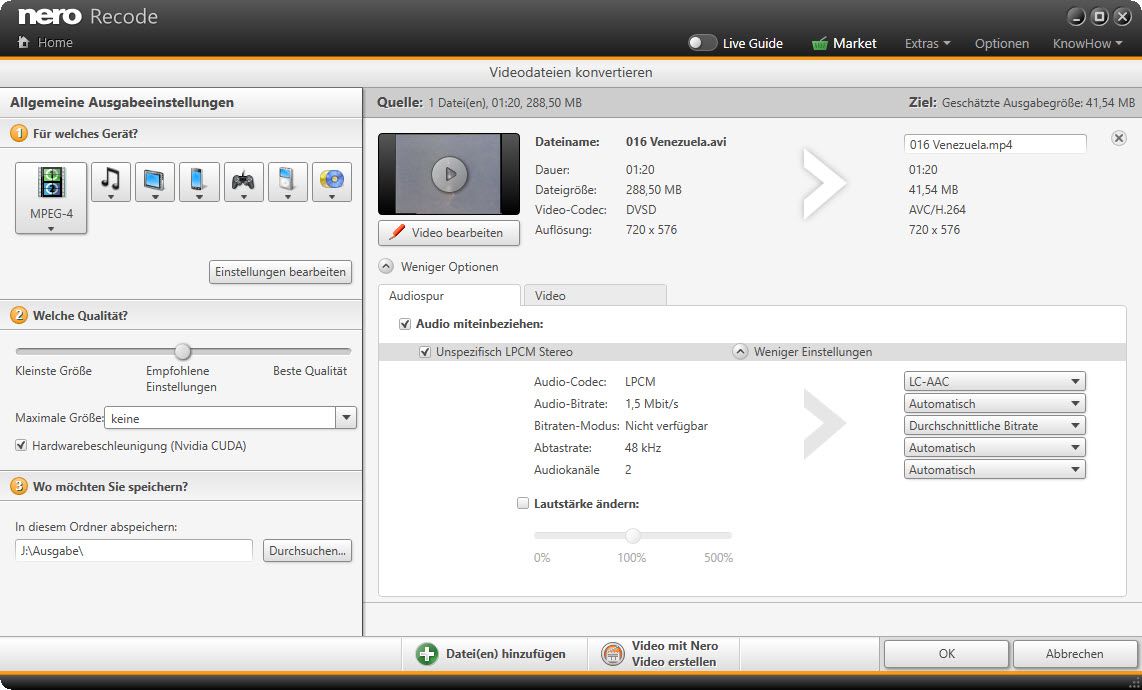Pick the tablet device profile icon
Image resolution: width=1142 pixels, height=690 pixels.
[x=155, y=180]
